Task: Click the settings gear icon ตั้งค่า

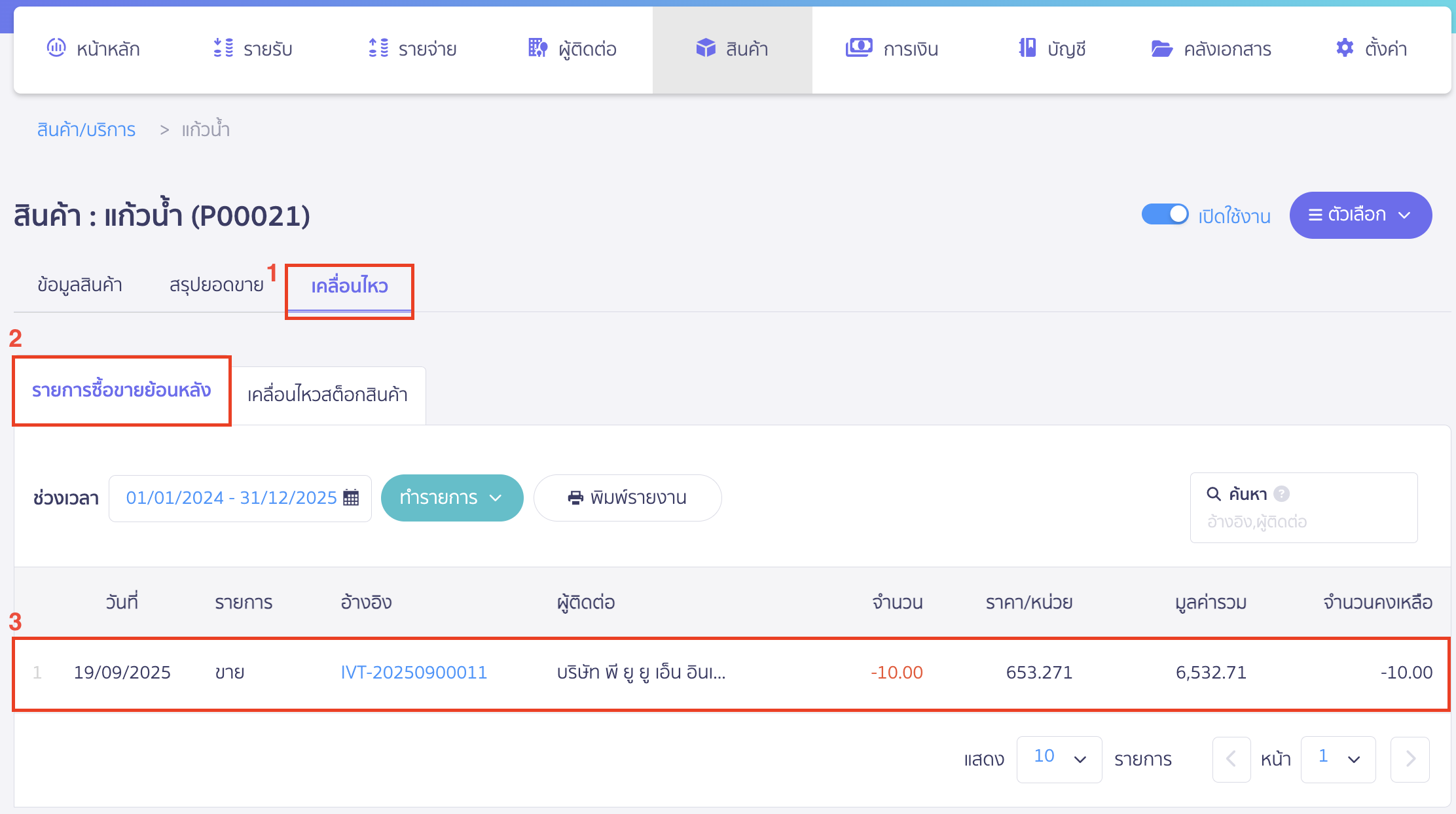Action: [x=1345, y=48]
